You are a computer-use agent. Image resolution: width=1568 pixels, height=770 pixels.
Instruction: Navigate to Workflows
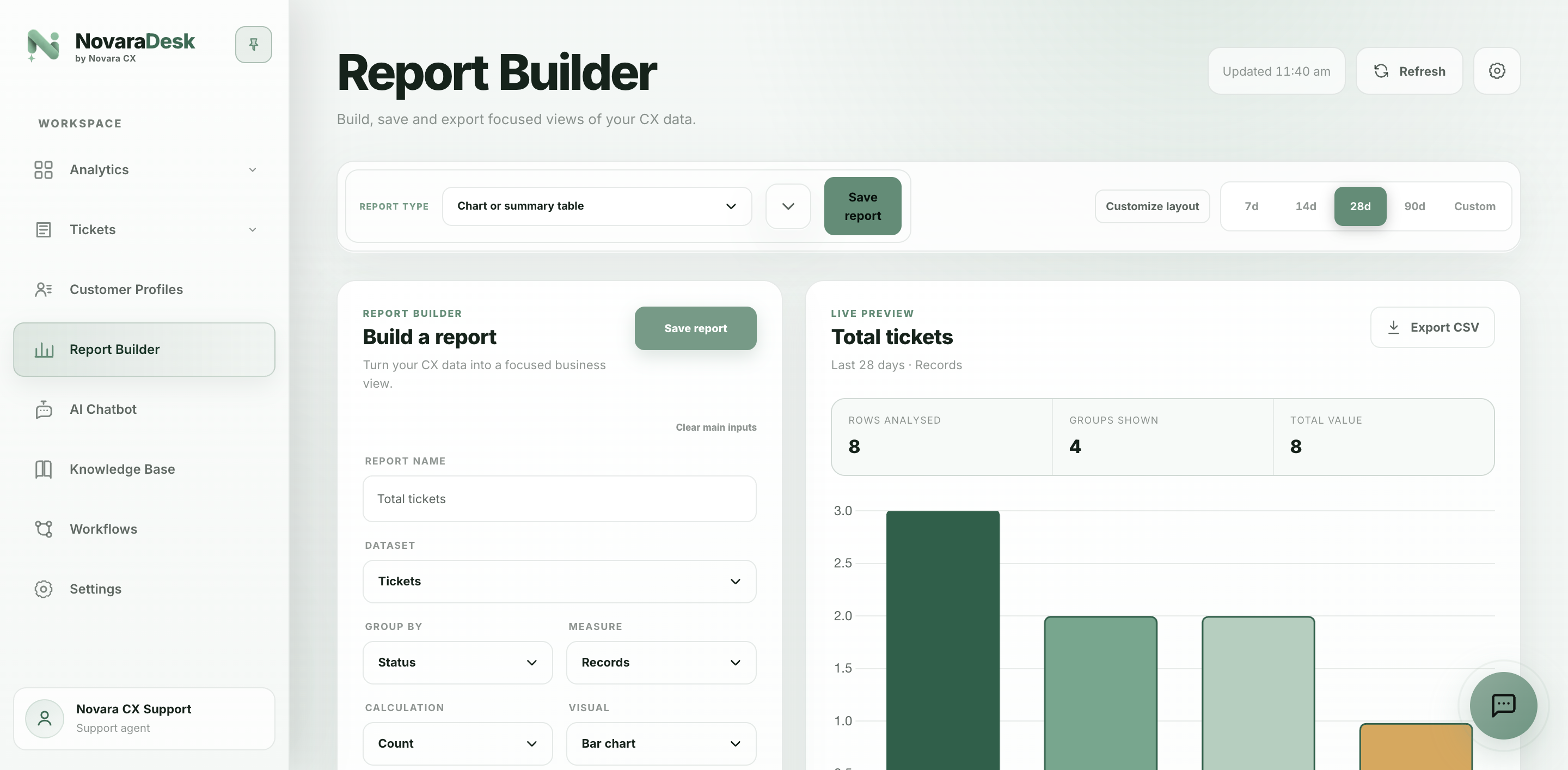[x=144, y=529]
